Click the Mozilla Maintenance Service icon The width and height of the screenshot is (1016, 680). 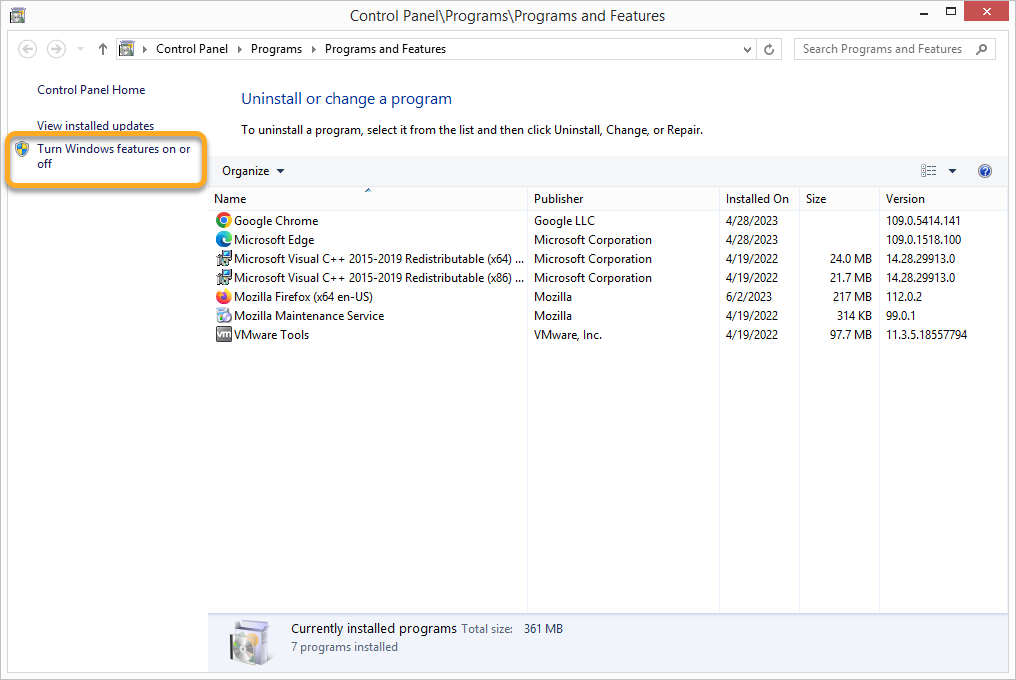click(223, 316)
